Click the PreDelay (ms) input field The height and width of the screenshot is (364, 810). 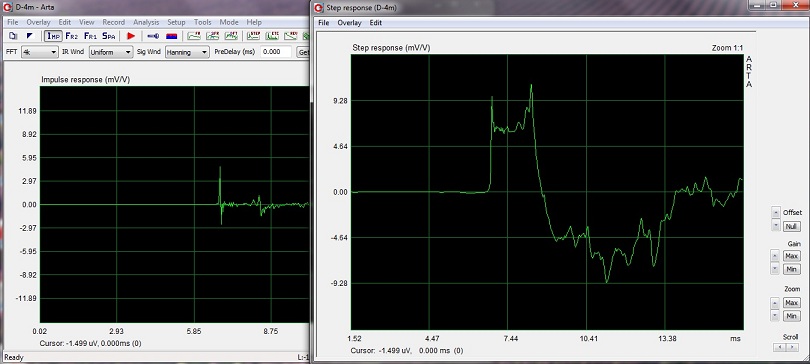(x=276, y=52)
